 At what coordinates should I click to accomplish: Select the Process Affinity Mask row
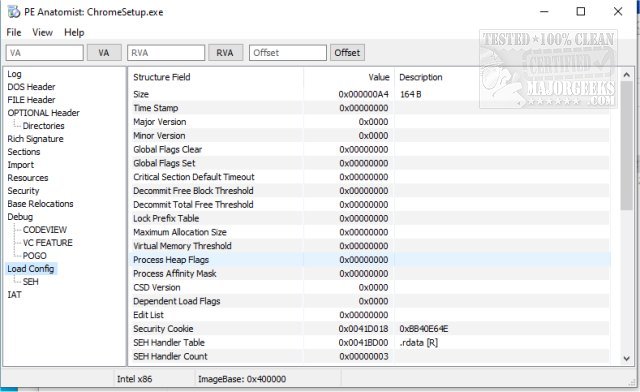click(370, 274)
